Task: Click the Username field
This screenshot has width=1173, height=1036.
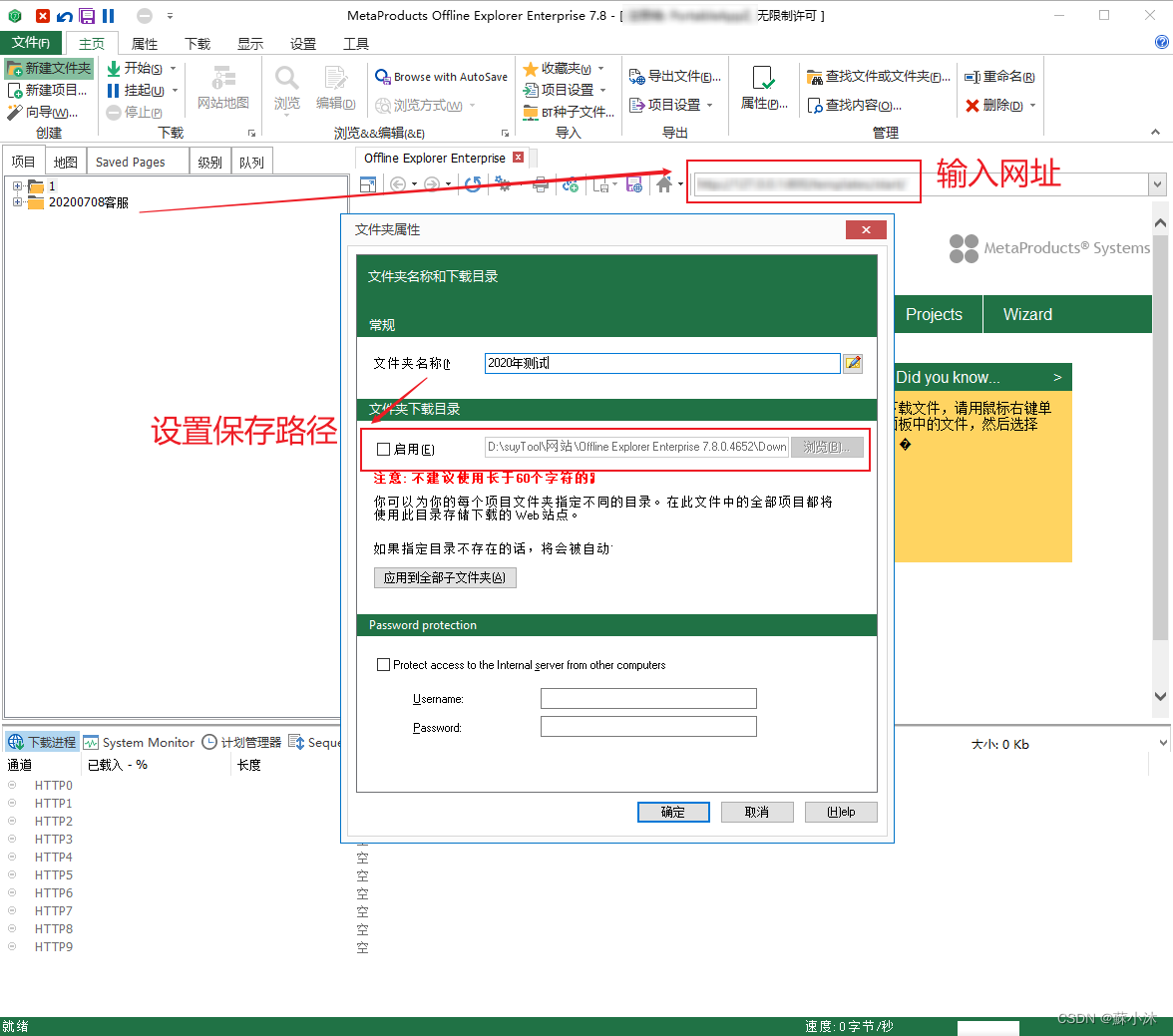Action: 648,699
